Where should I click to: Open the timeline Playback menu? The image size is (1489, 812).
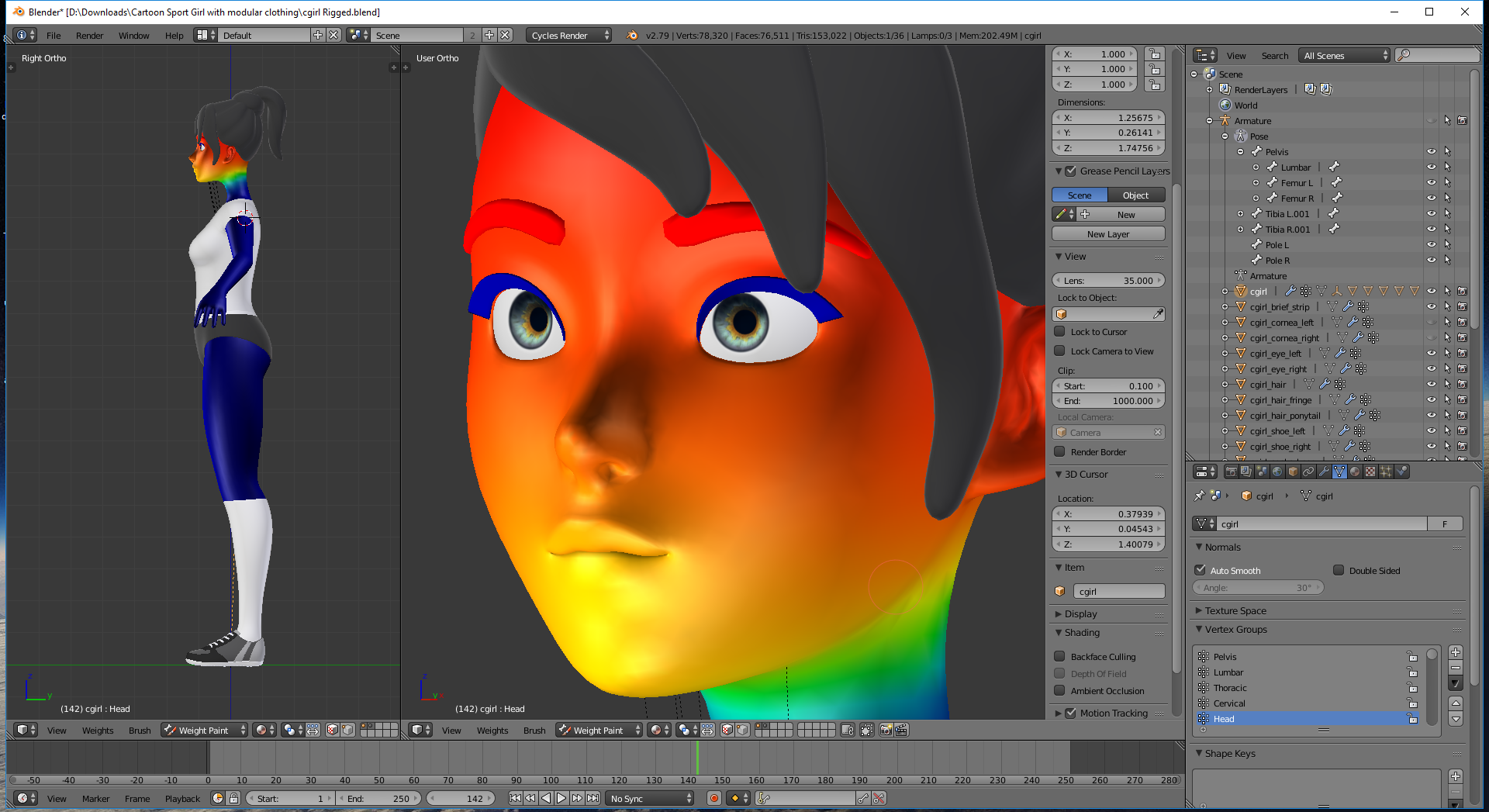(x=182, y=799)
